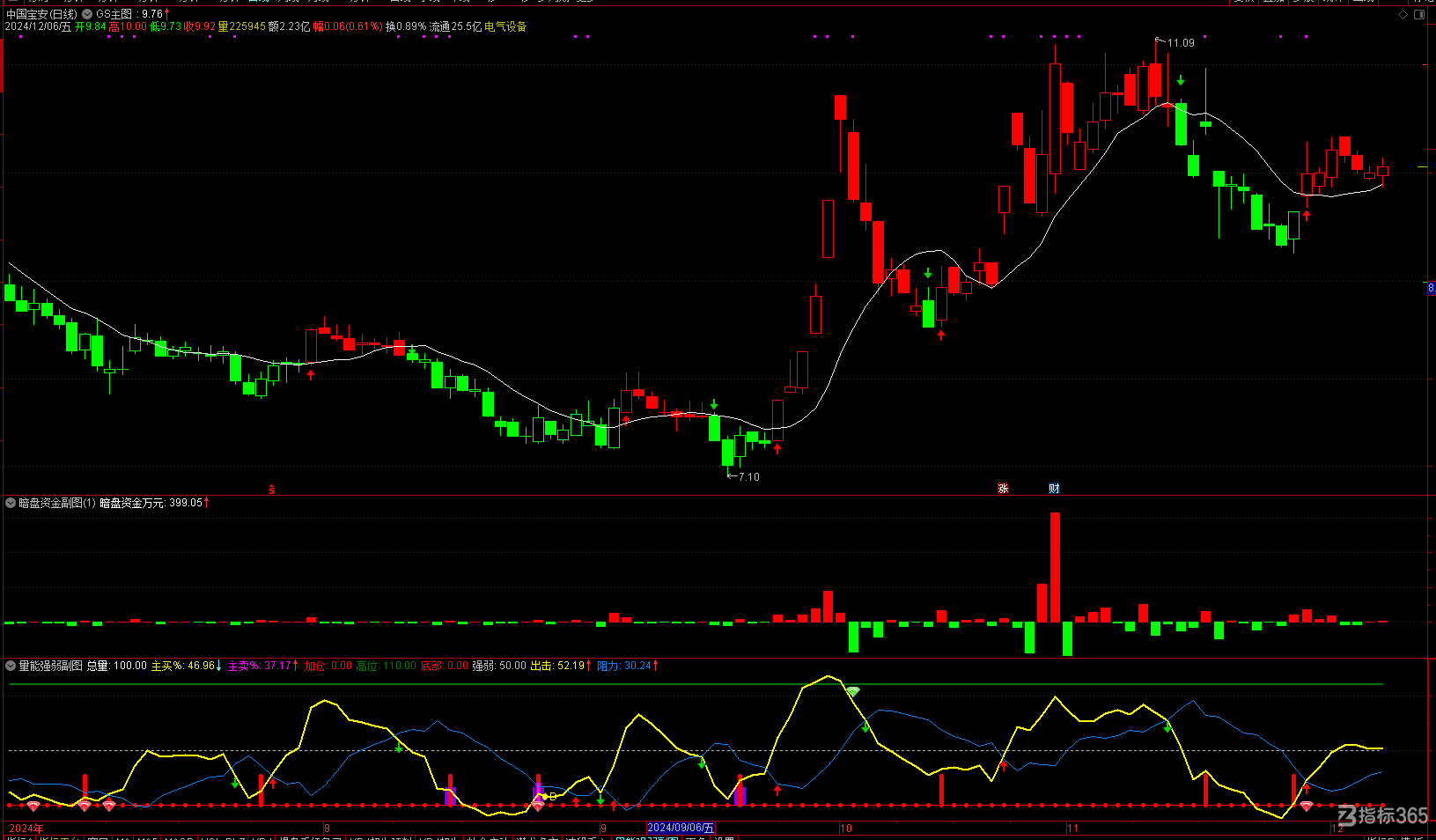This screenshot has width=1436, height=840.
Task: Click the tallest red bar in 暗盘资金 chart
Action: pos(1055,568)
